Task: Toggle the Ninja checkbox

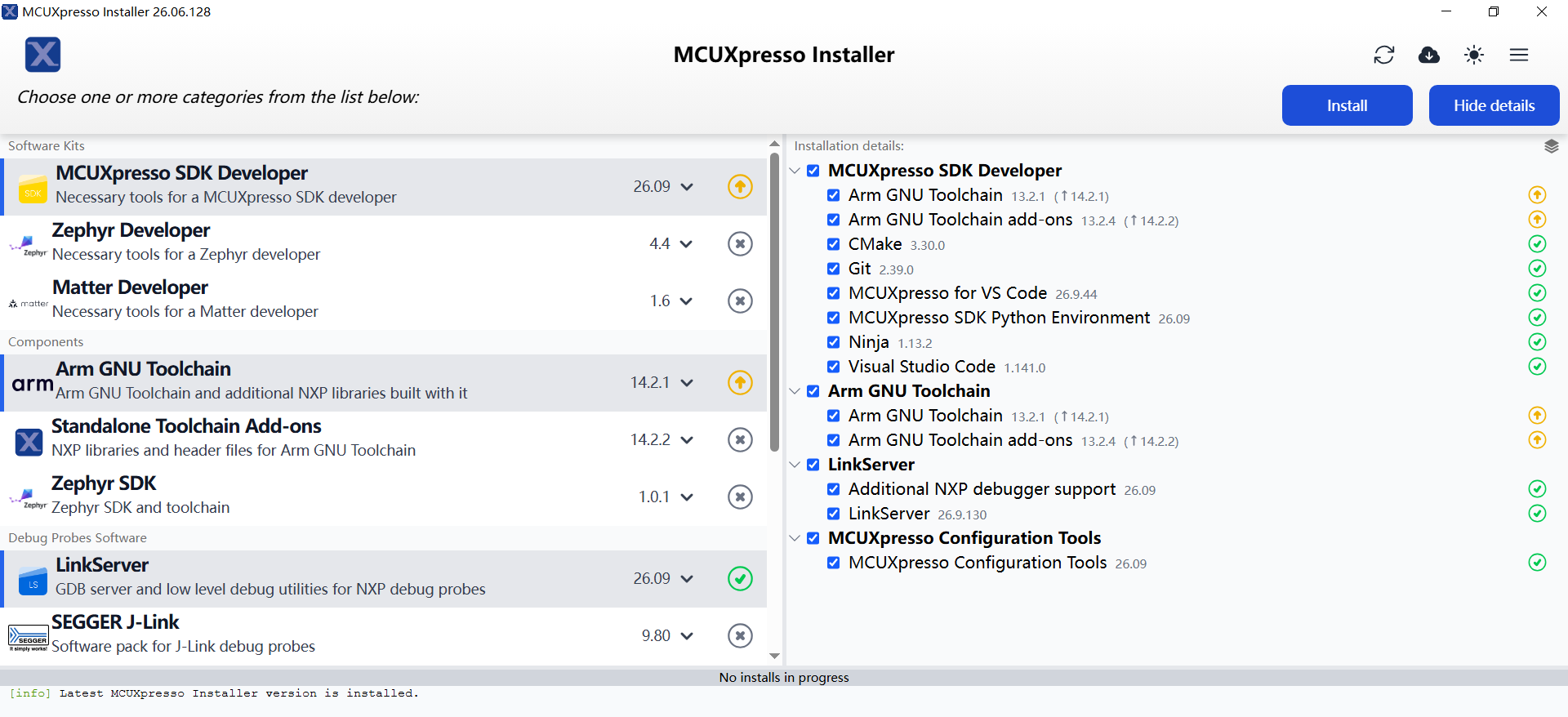Action: pyautogui.click(x=833, y=342)
